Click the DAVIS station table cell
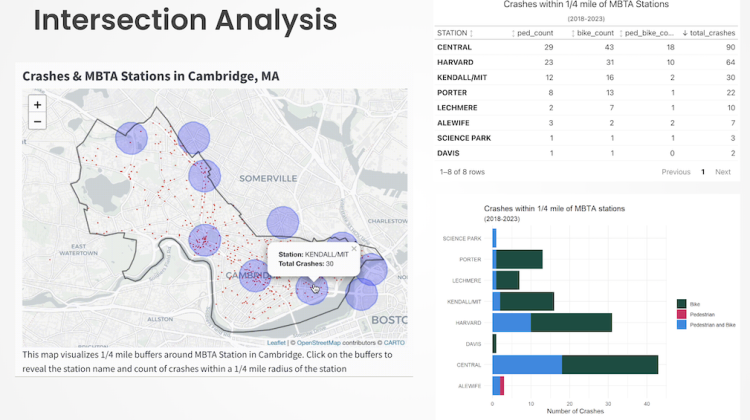The width and height of the screenshot is (750, 420). (x=448, y=154)
